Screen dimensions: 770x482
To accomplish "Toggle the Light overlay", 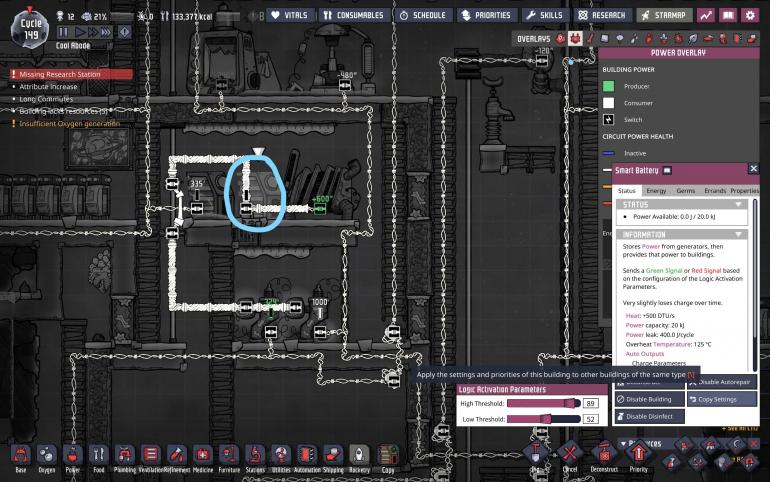I will [620, 38].
